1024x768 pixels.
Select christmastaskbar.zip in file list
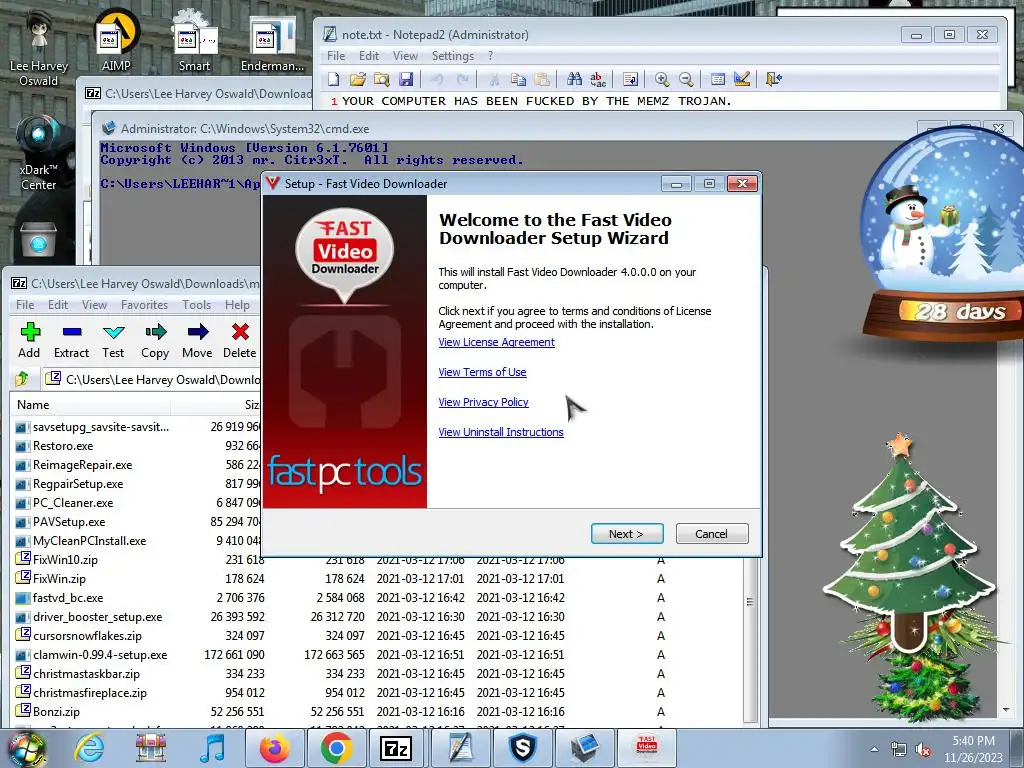pyautogui.click(x=86, y=673)
